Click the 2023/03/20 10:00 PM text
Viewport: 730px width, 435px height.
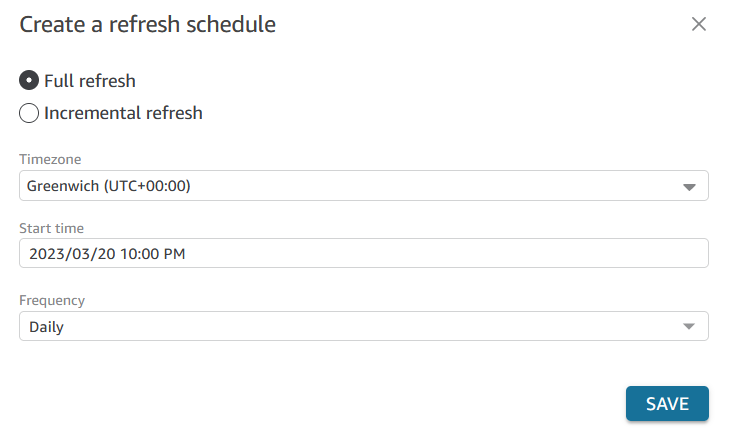107,254
